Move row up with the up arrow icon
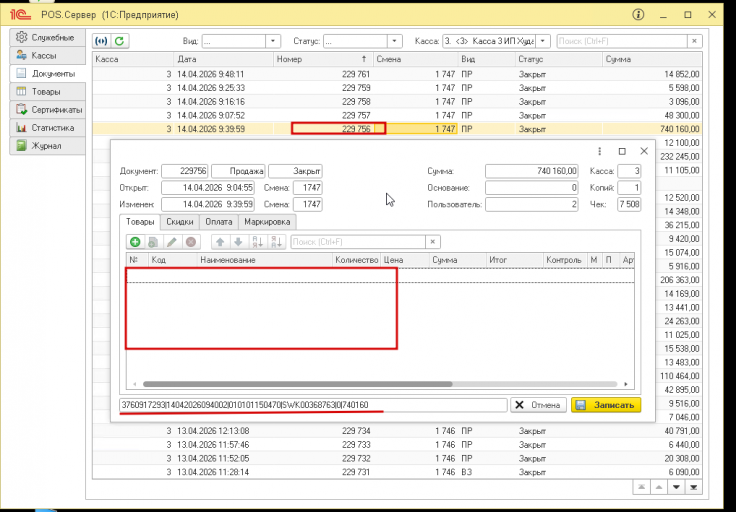 [220, 242]
